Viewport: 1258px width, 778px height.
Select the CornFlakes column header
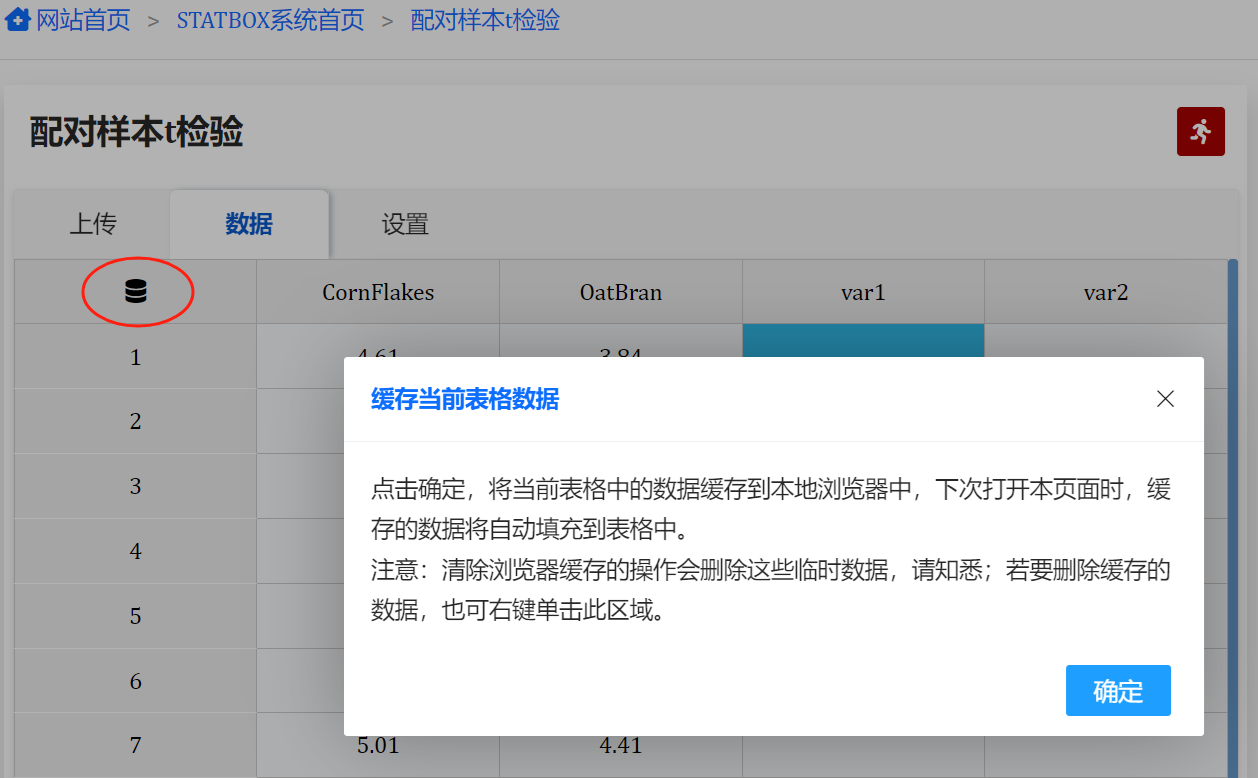[378, 292]
